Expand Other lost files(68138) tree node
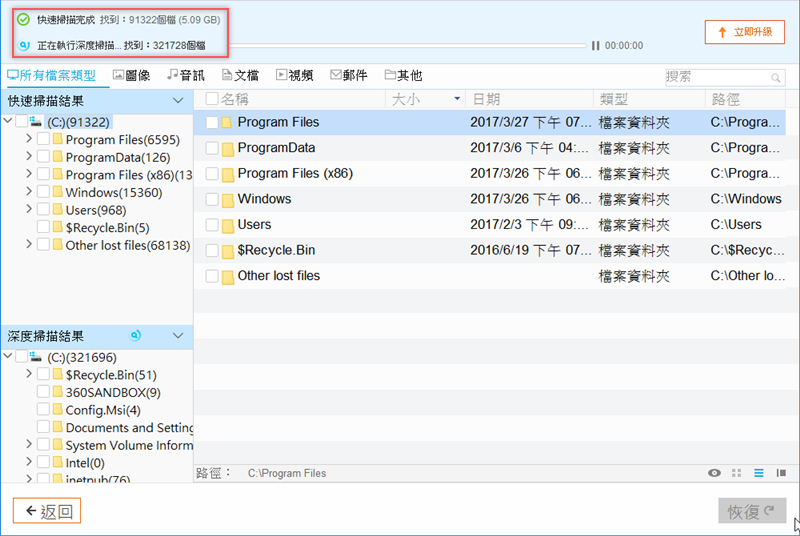Image resolution: width=800 pixels, height=536 pixels. click(x=29, y=244)
